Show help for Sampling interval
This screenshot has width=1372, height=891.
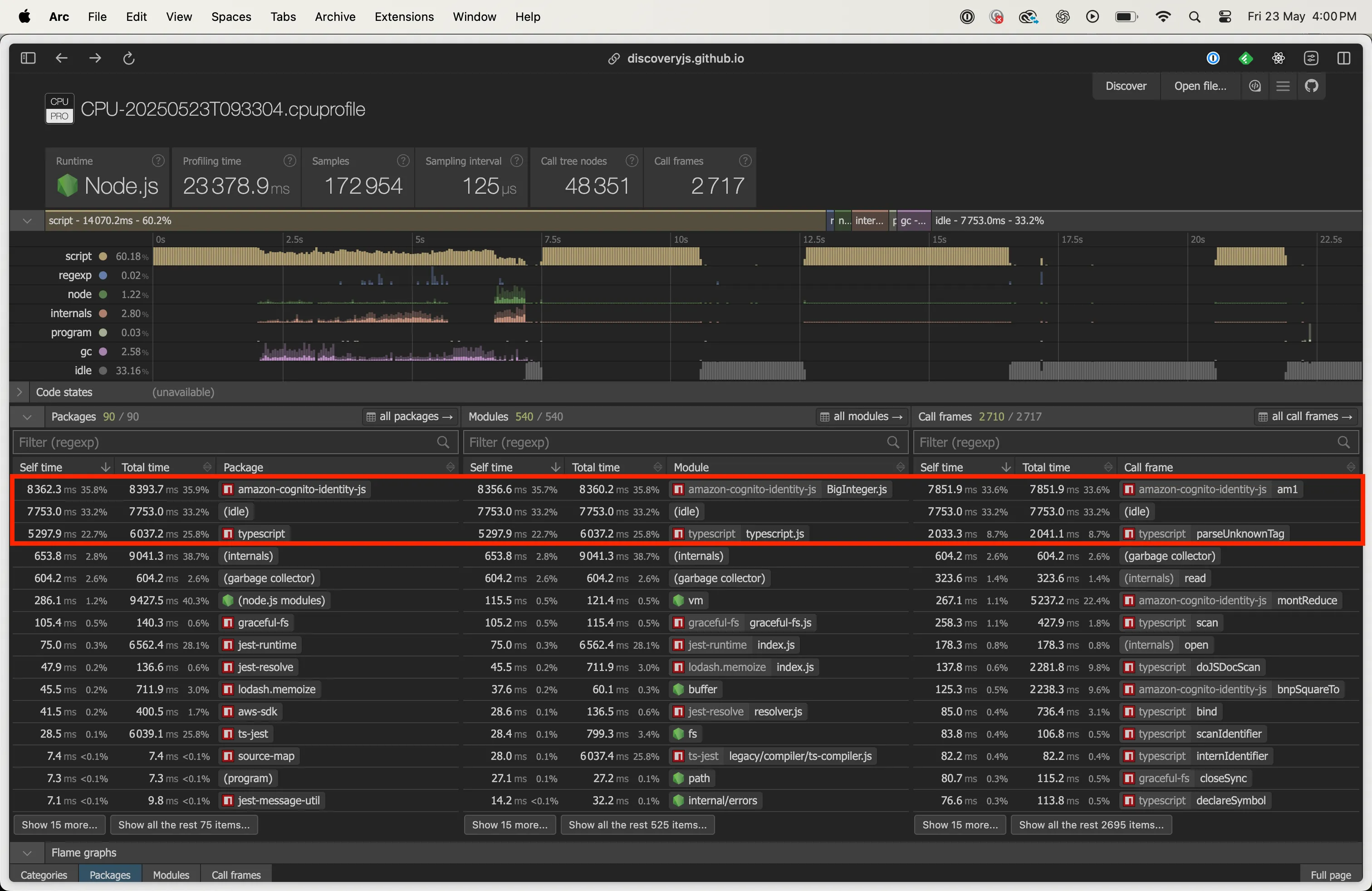coord(517,161)
